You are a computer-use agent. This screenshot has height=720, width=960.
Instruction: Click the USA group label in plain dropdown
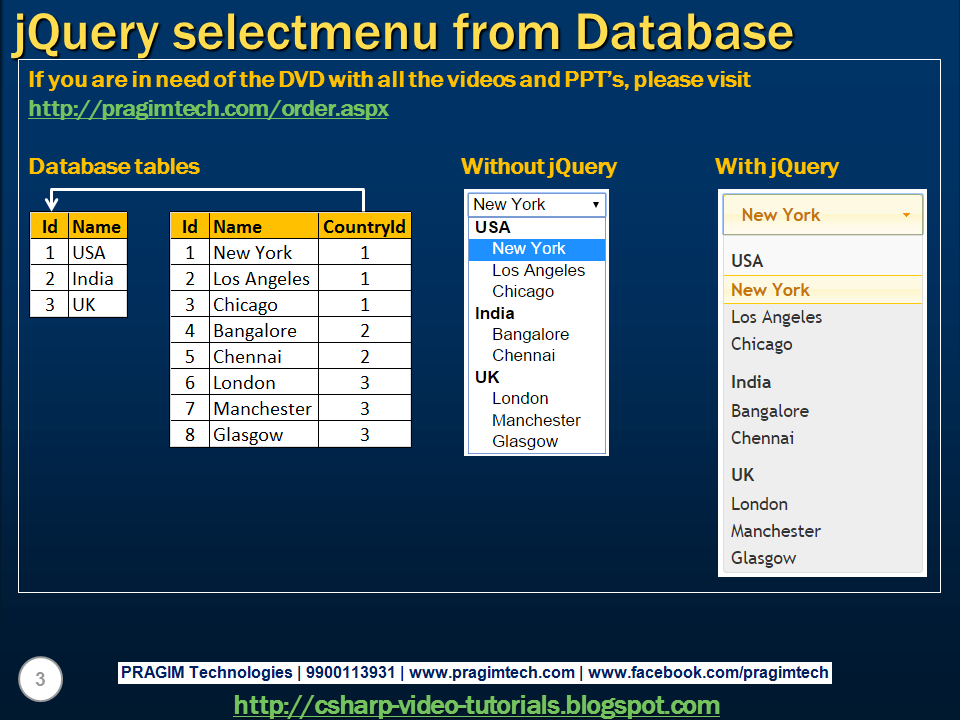click(x=492, y=227)
